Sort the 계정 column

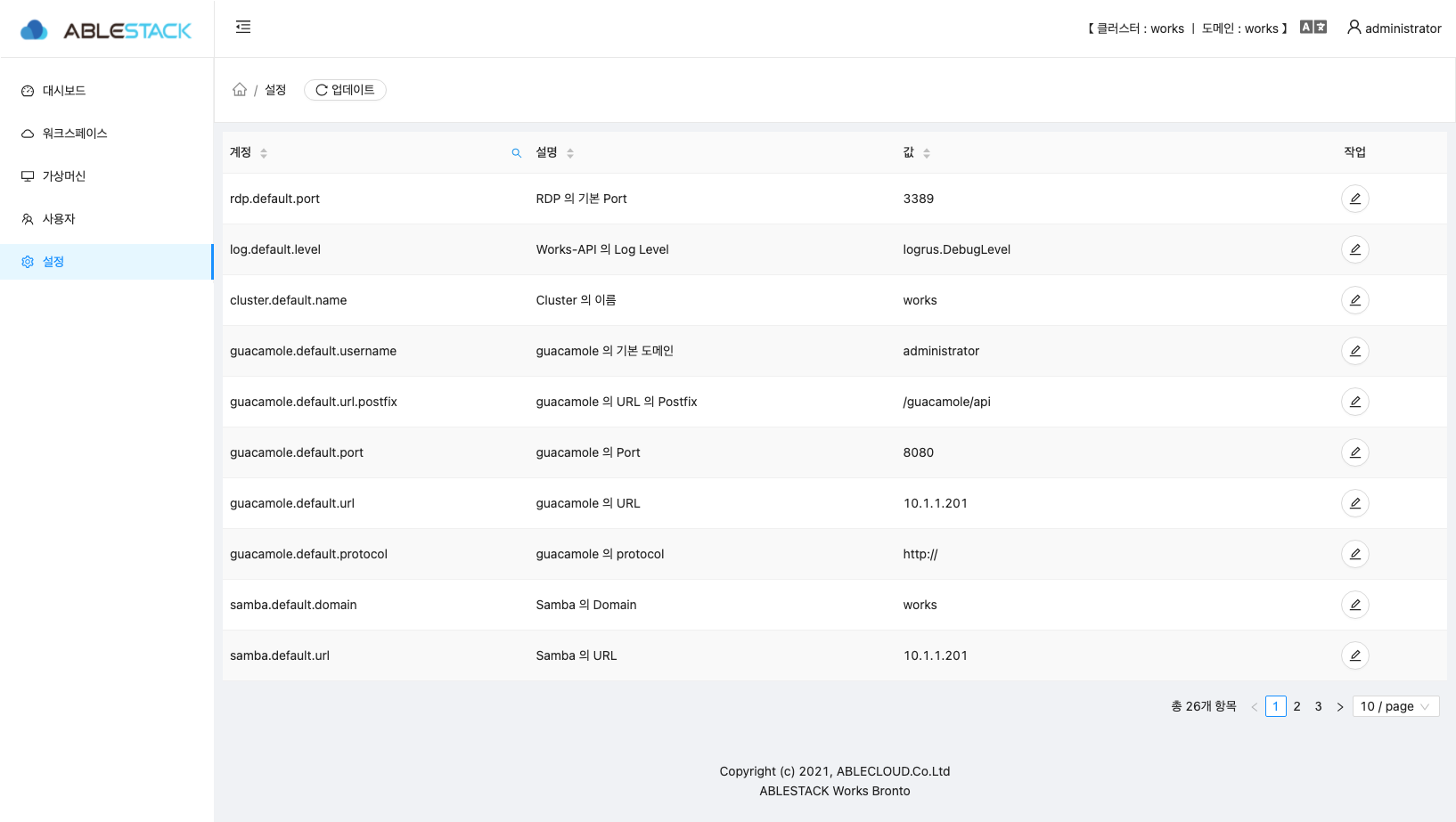pyautogui.click(x=266, y=152)
